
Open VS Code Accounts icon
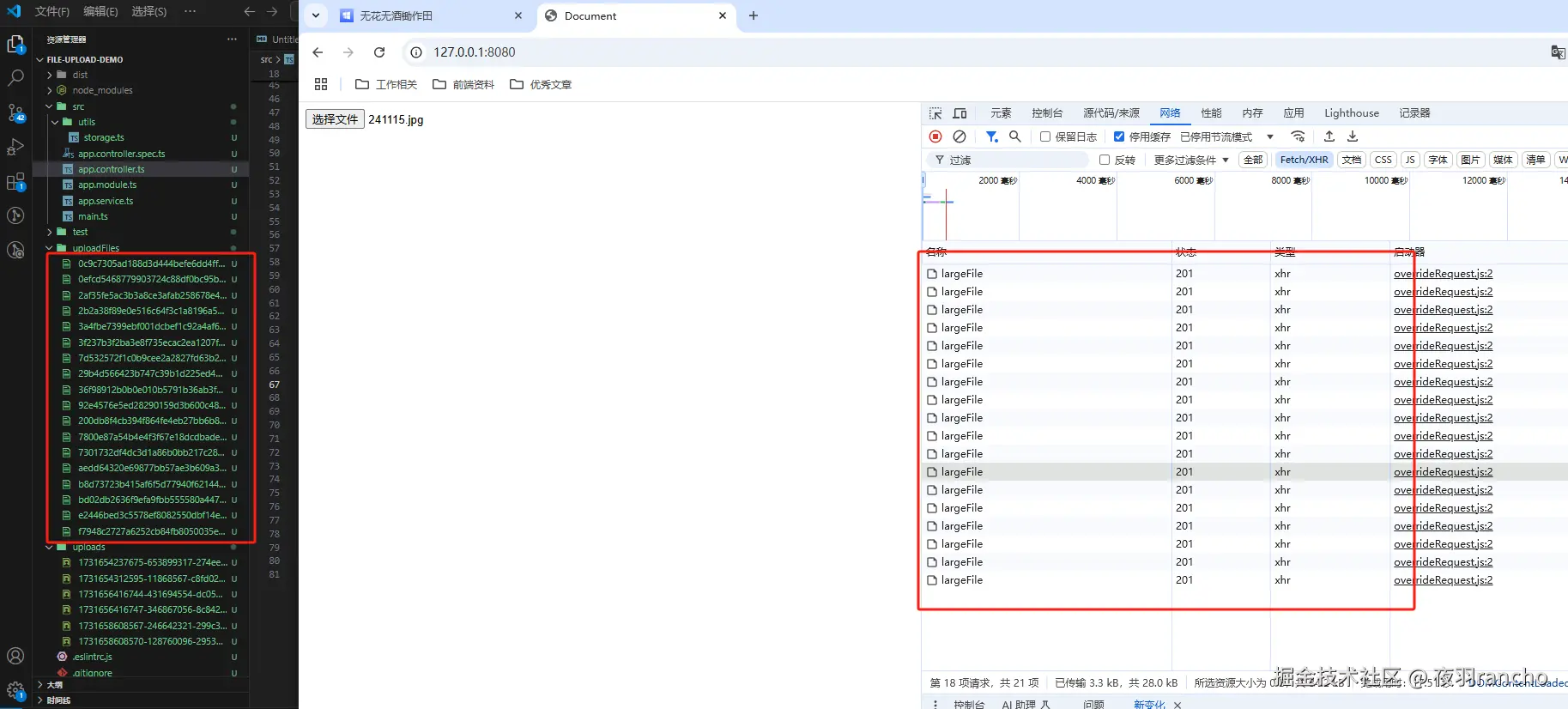pyautogui.click(x=15, y=656)
